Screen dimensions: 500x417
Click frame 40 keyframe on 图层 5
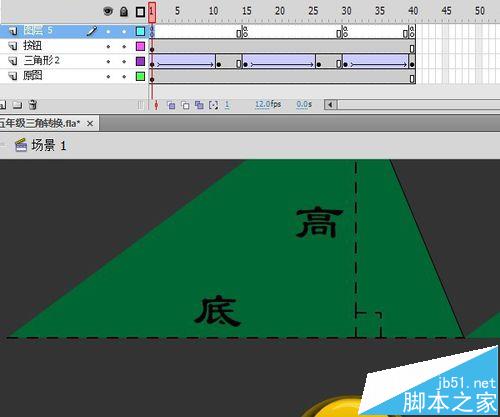click(412, 32)
